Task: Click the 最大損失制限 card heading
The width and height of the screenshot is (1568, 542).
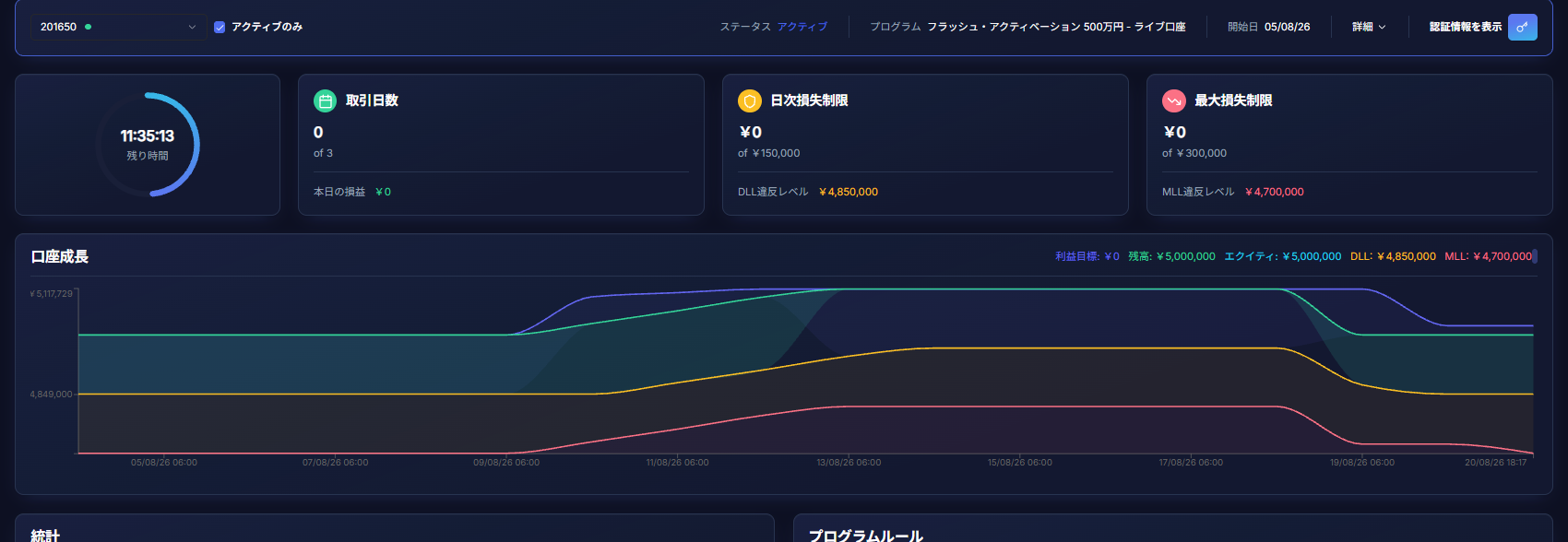Action: tap(1233, 100)
